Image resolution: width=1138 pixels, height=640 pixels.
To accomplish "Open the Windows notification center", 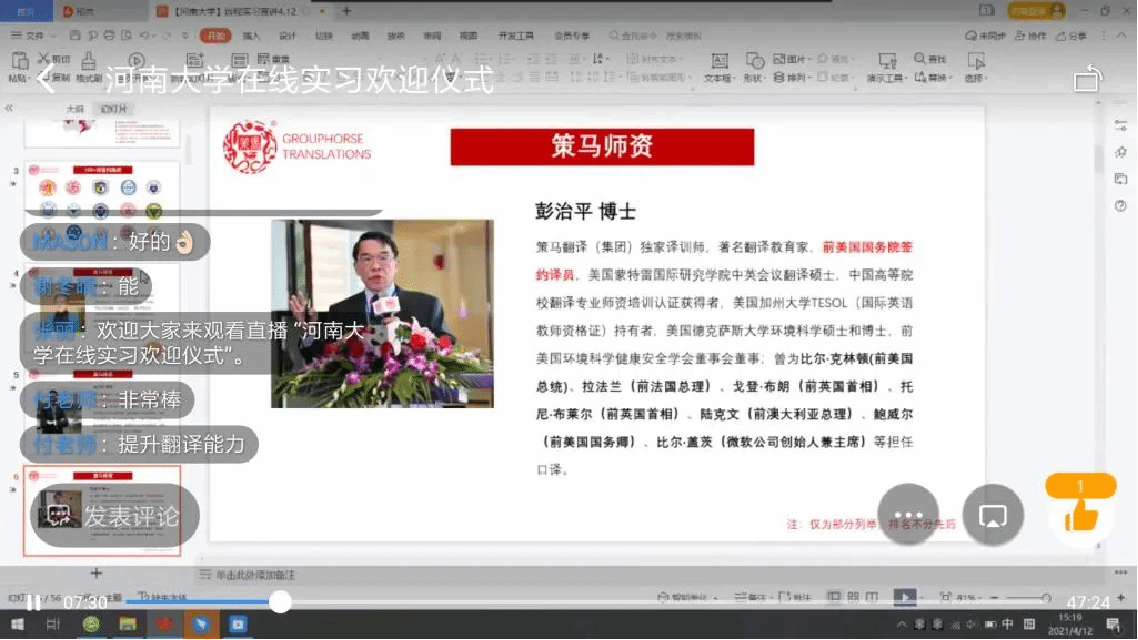I will coord(1113,624).
